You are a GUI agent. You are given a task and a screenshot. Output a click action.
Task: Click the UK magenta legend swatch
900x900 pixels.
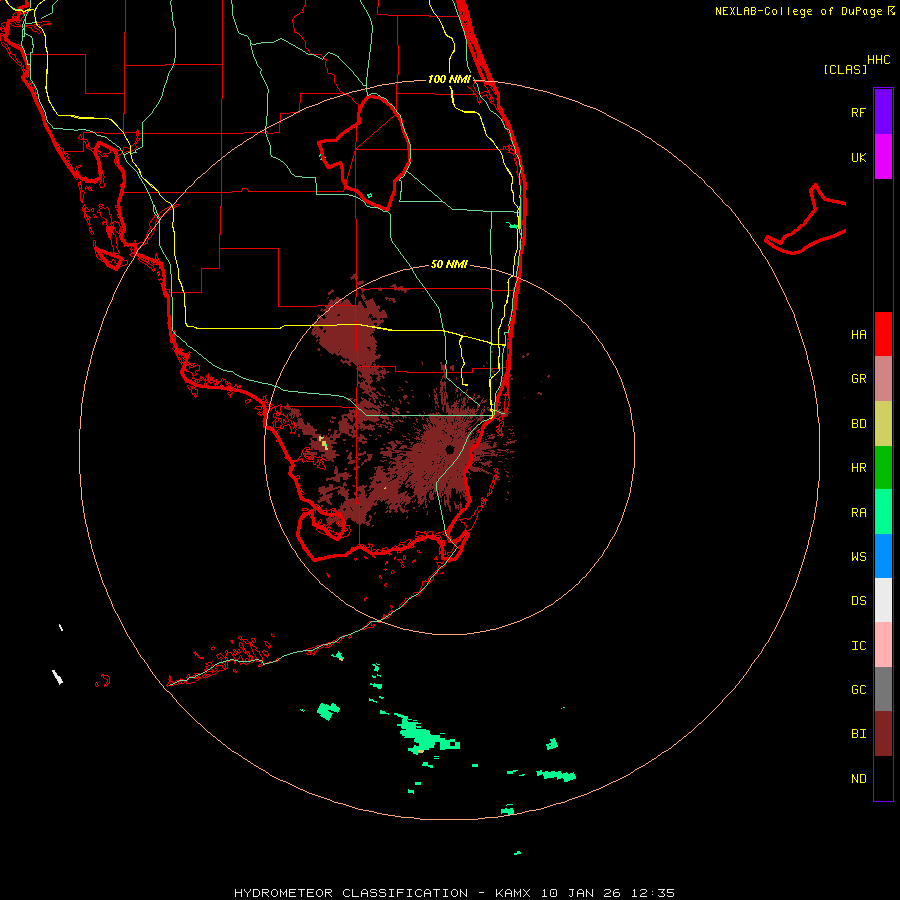tap(883, 156)
